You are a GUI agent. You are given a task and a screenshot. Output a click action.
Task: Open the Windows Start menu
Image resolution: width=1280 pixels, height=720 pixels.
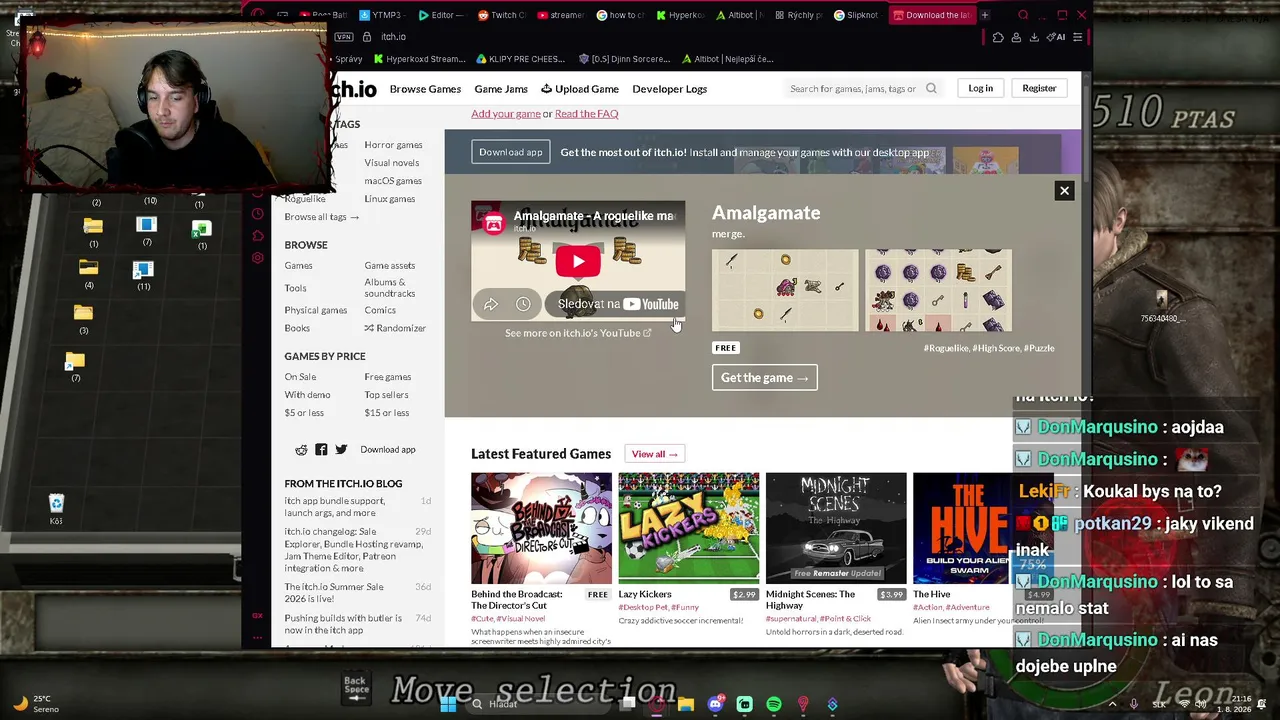(x=448, y=704)
